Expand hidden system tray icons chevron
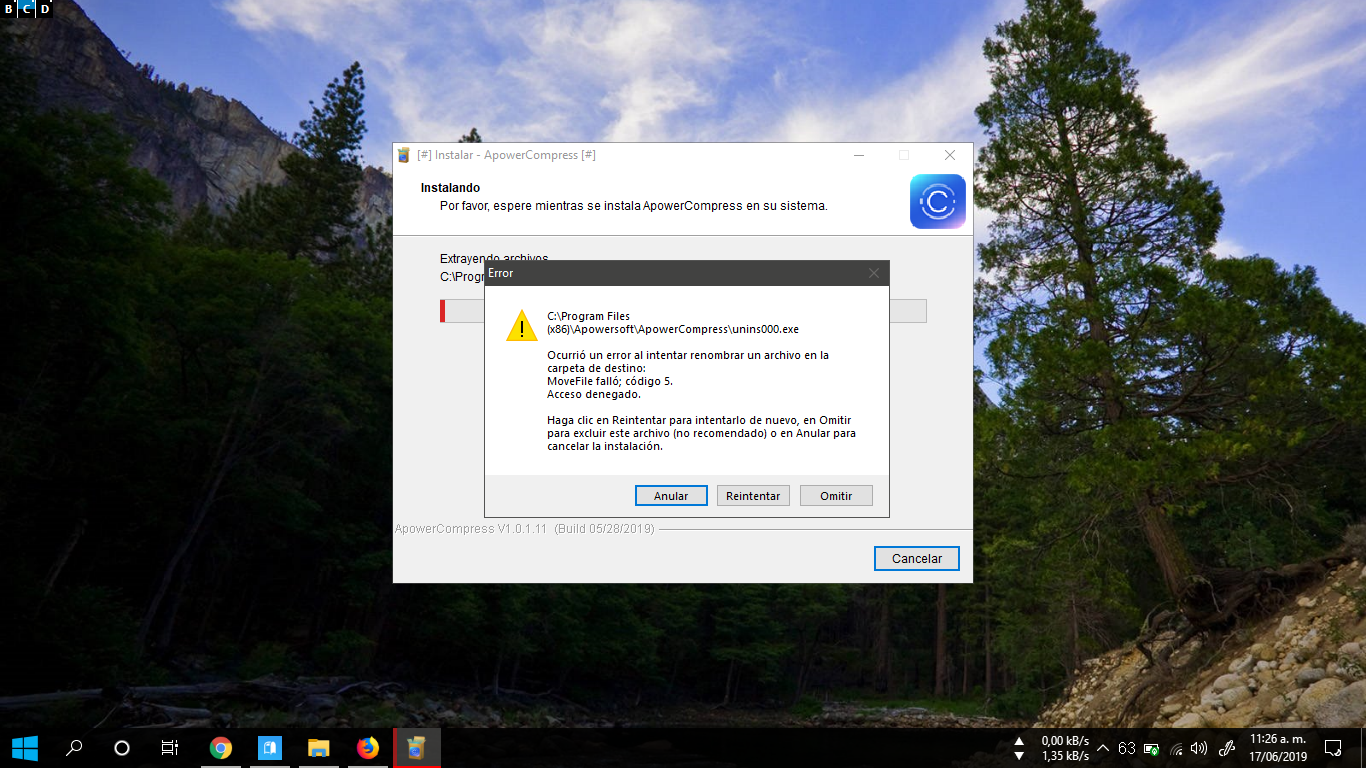1366x768 pixels. click(x=1103, y=748)
